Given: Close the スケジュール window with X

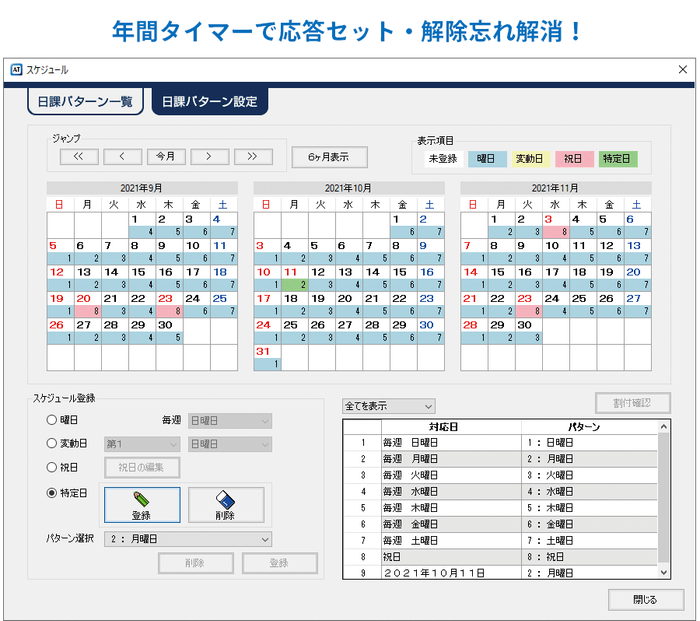Looking at the screenshot, I should click(x=682, y=70).
